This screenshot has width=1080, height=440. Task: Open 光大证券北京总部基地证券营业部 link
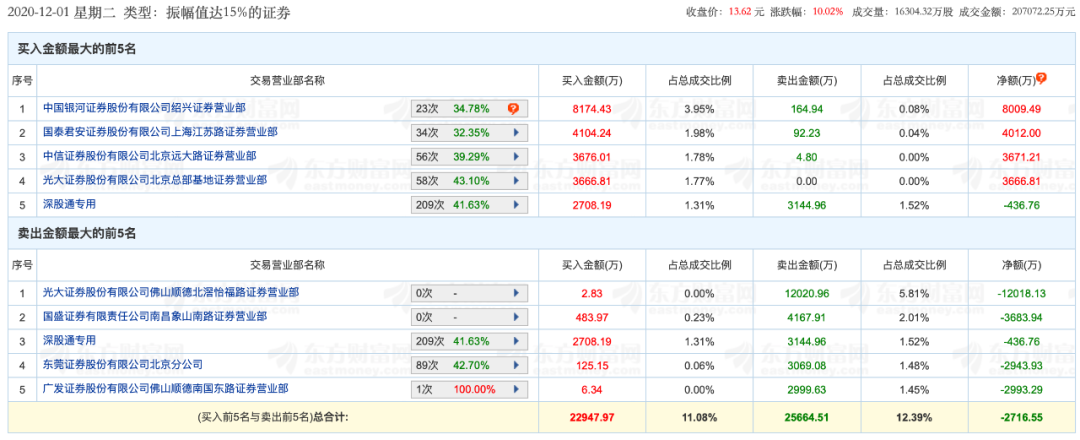tap(155, 180)
